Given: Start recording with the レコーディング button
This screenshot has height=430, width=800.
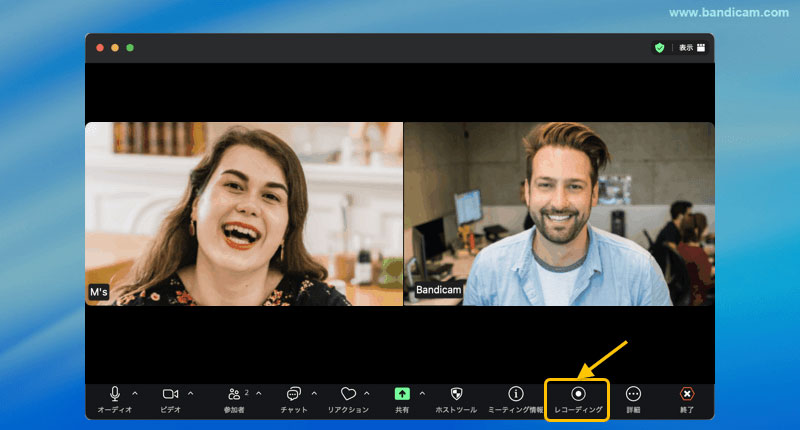Looking at the screenshot, I should click(x=578, y=395).
